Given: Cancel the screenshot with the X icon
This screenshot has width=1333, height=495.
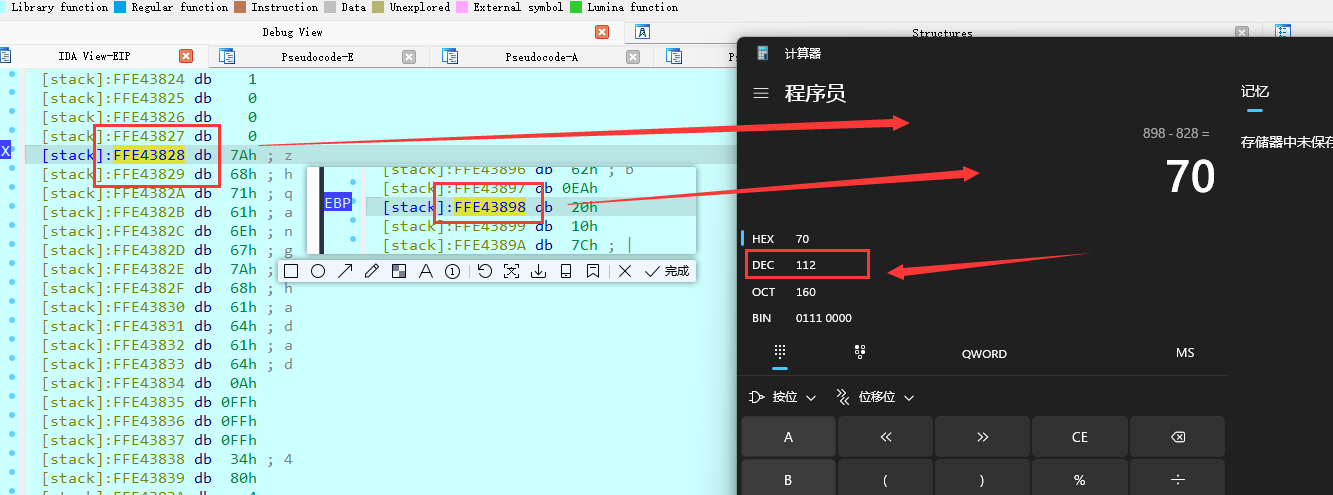Looking at the screenshot, I should coord(625,271).
